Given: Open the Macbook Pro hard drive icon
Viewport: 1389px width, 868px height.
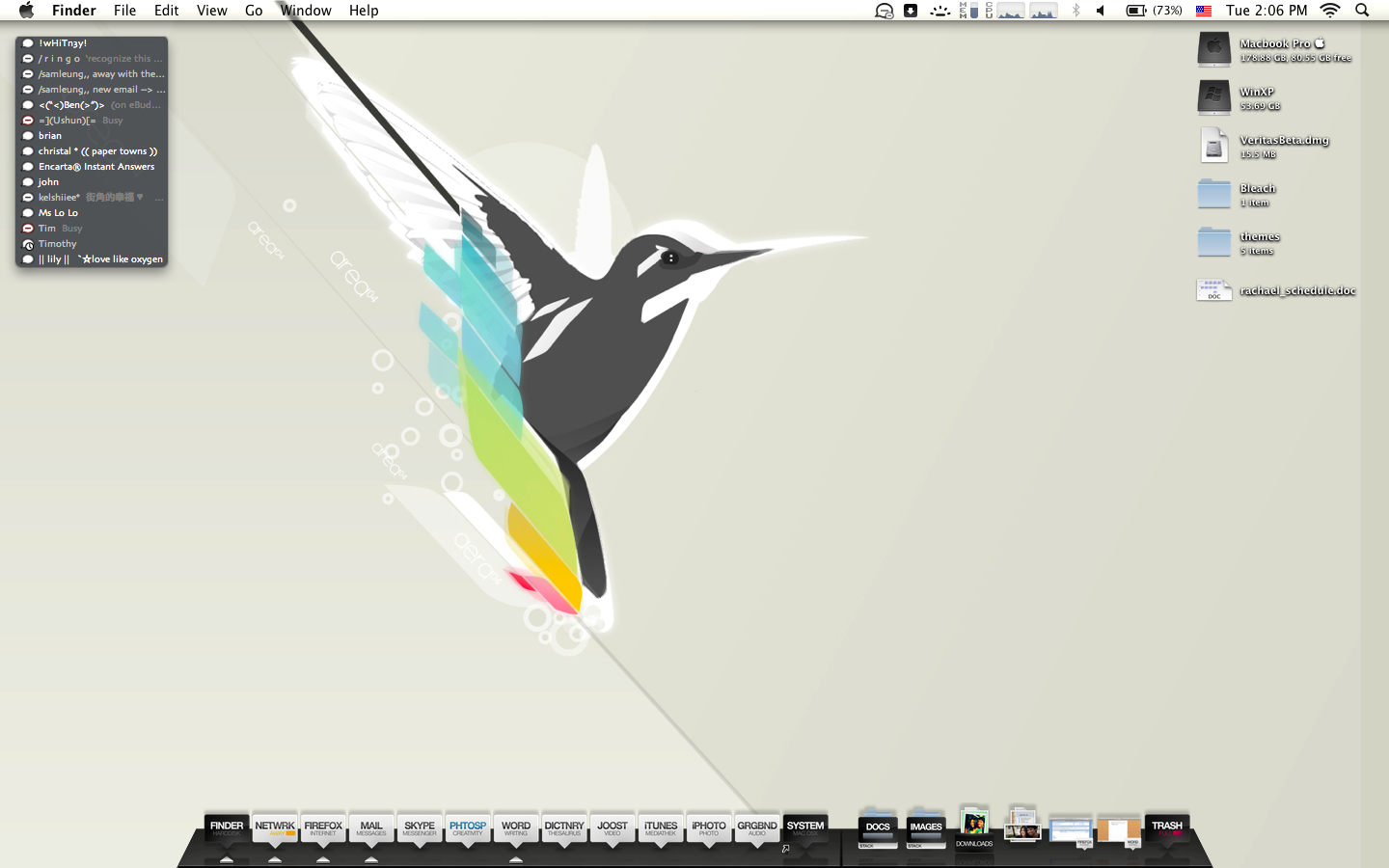Looking at the screenshot, I should [1214, 49].
